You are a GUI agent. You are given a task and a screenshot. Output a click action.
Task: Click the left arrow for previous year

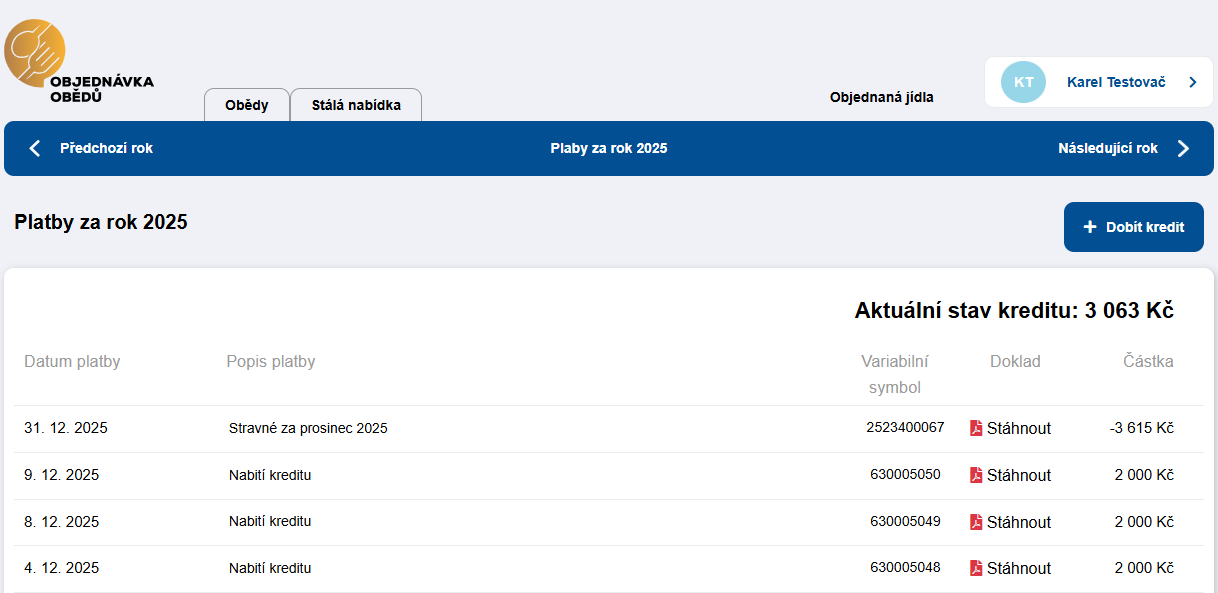click(x=35, y=149)
